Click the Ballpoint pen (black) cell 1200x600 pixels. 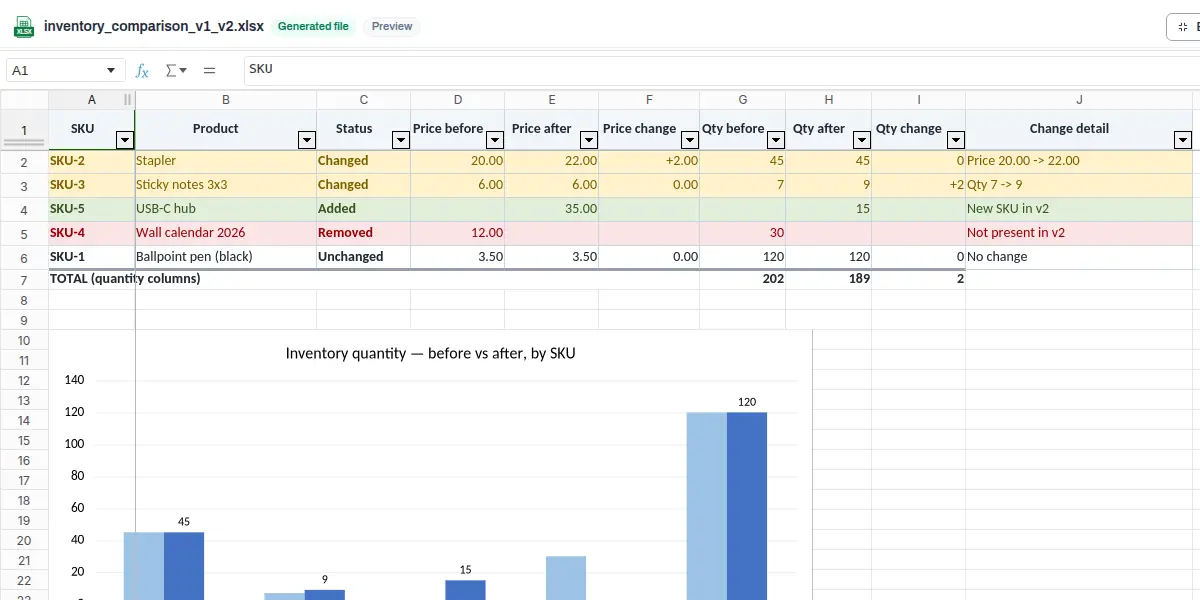226,257
